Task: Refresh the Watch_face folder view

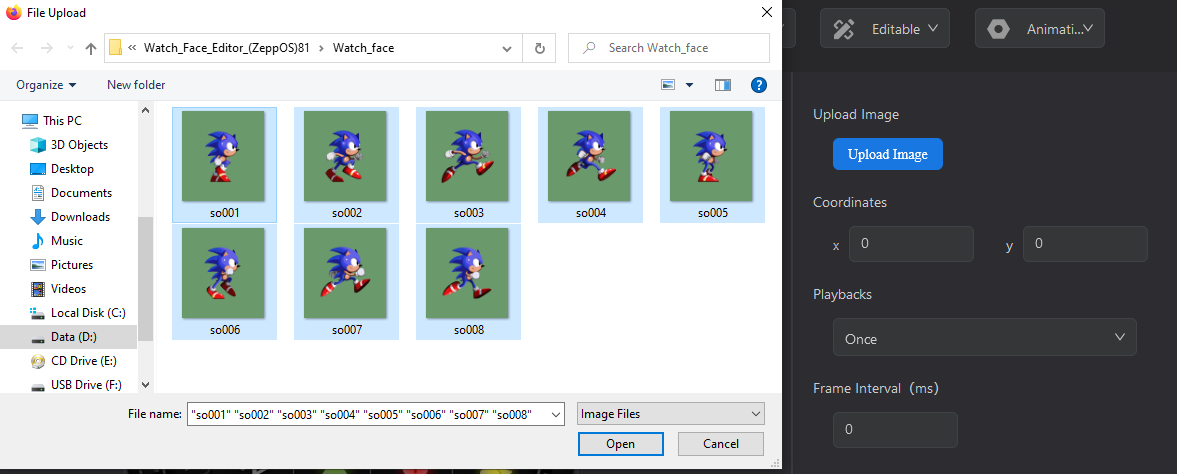Action: click(539, 48)
